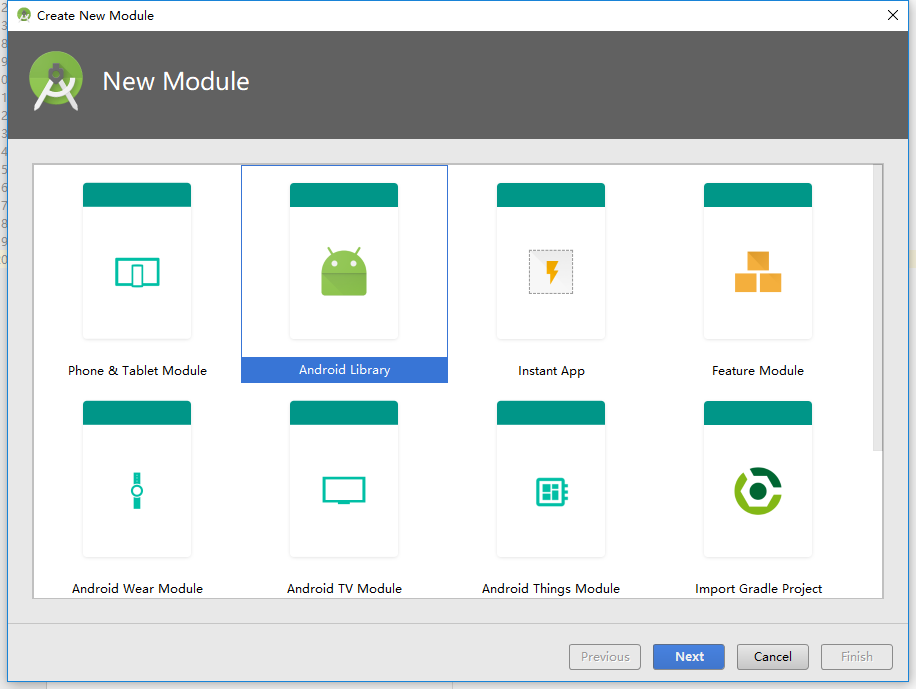
Task: Click the "Feature Module" label
Action: [x=758, y=371]
